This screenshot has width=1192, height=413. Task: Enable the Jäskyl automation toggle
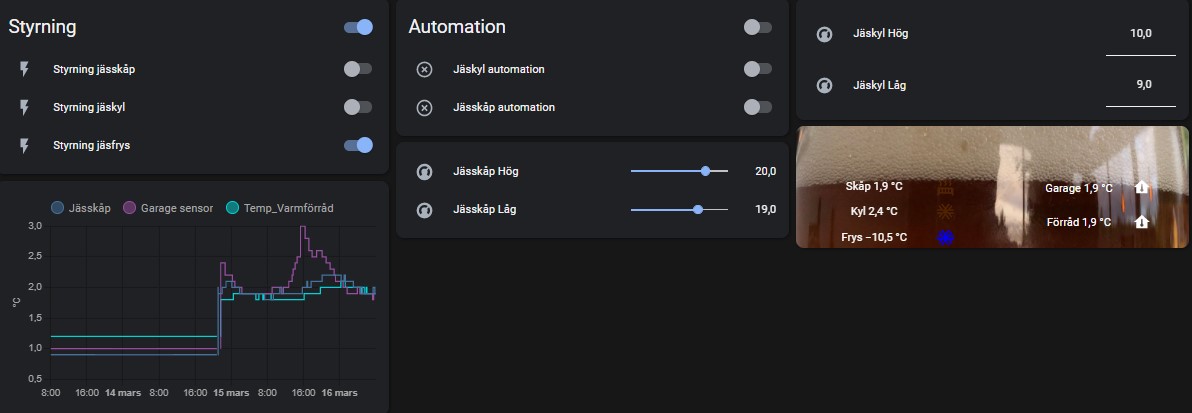(x=758, y=69)
